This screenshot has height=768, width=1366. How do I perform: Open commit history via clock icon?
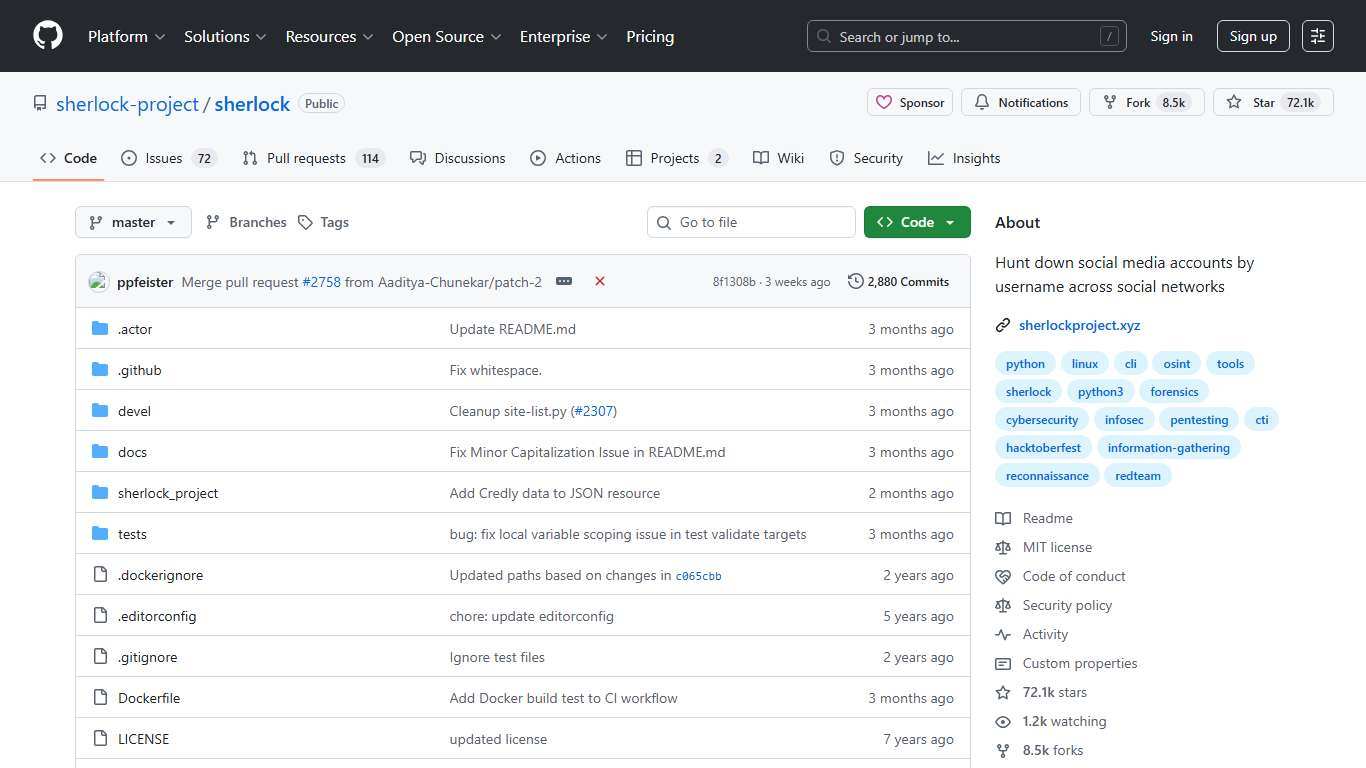click(x=855, y=281)
